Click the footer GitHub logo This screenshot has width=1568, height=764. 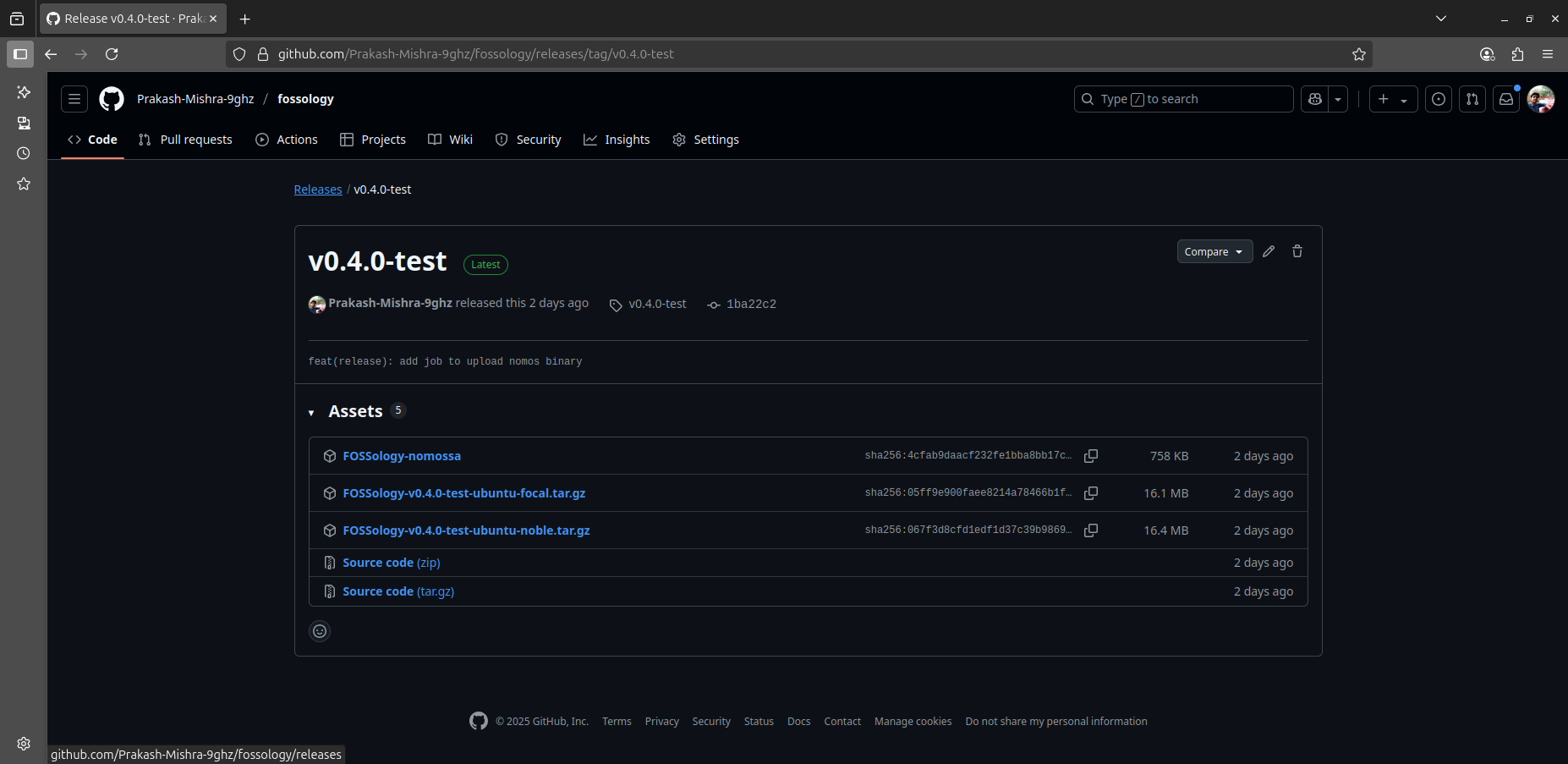[479, 721]
